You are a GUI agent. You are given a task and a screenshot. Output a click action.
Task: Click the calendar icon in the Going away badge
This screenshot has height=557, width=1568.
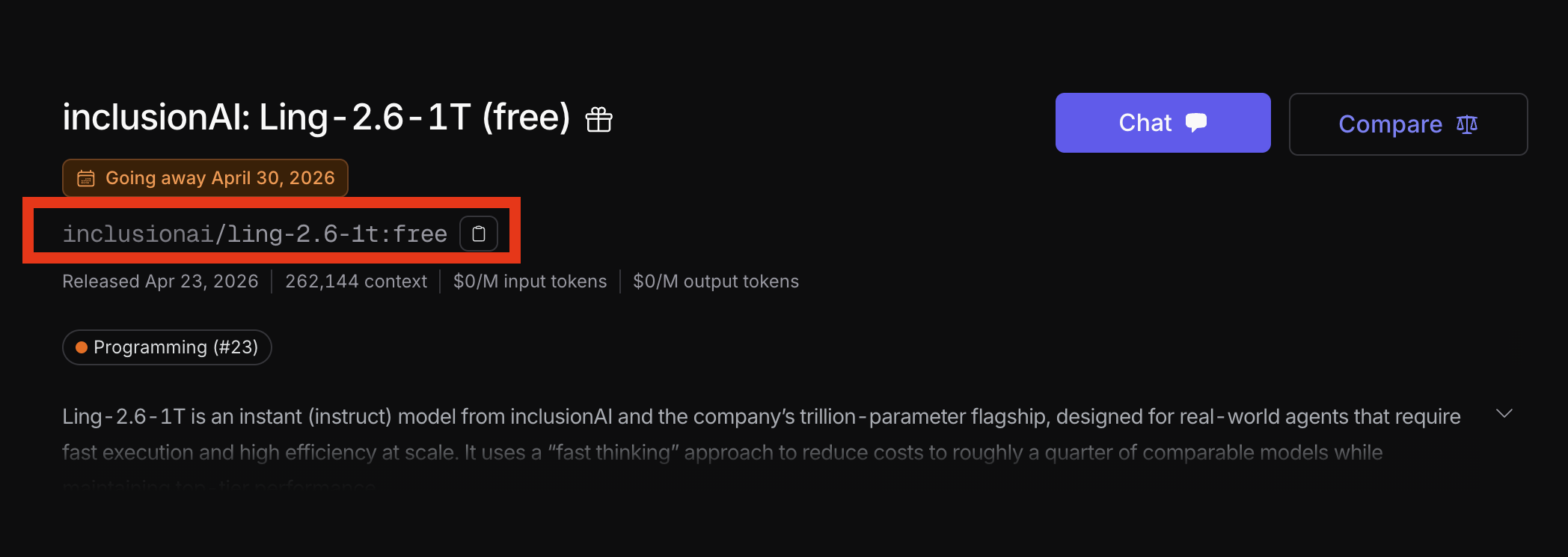point(86,178)
